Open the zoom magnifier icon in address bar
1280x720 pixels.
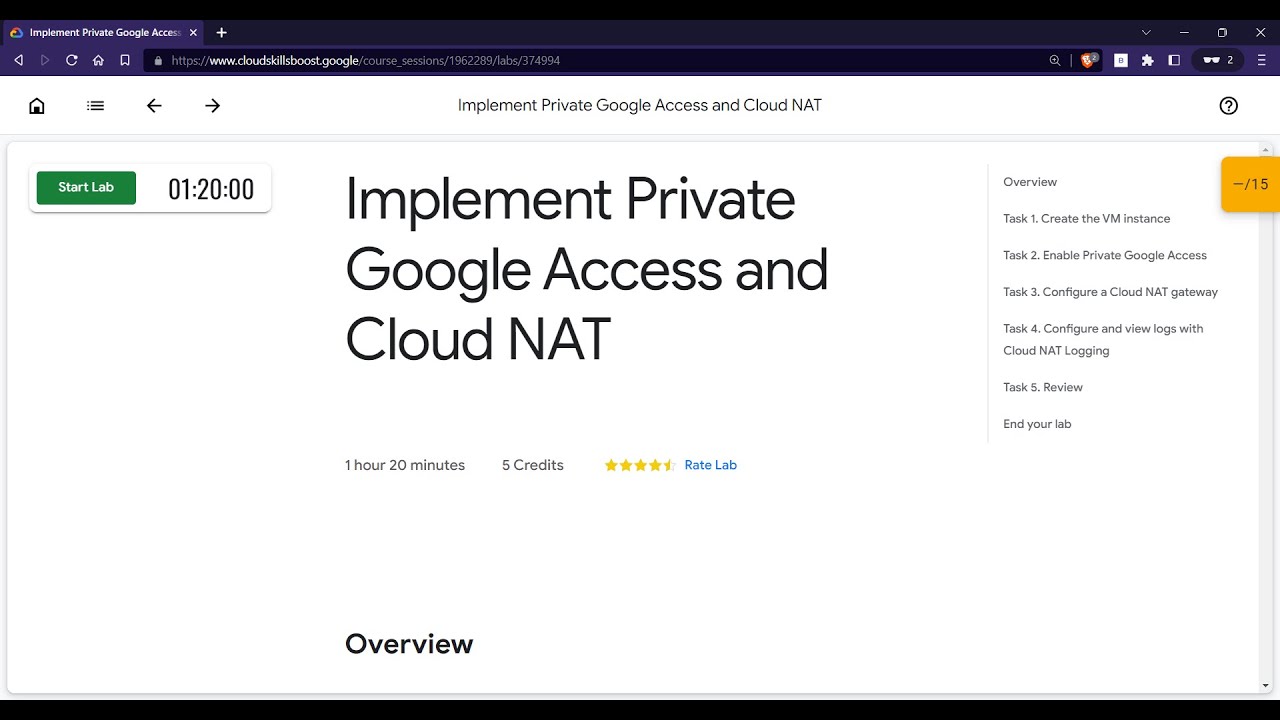coord(1055,60)
